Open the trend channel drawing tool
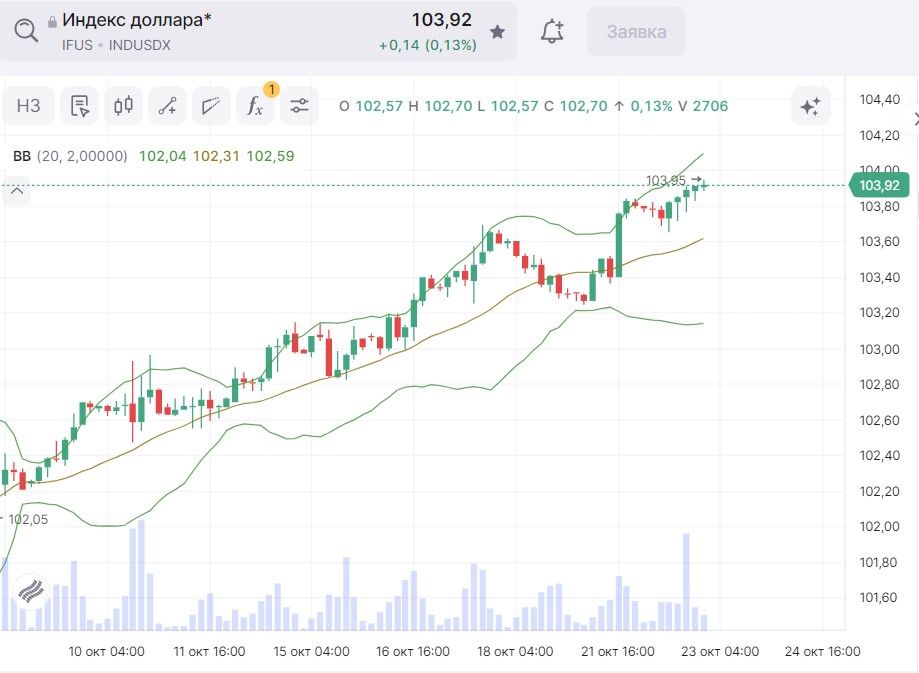Viewport: 919px width, 673px height. 211,106
